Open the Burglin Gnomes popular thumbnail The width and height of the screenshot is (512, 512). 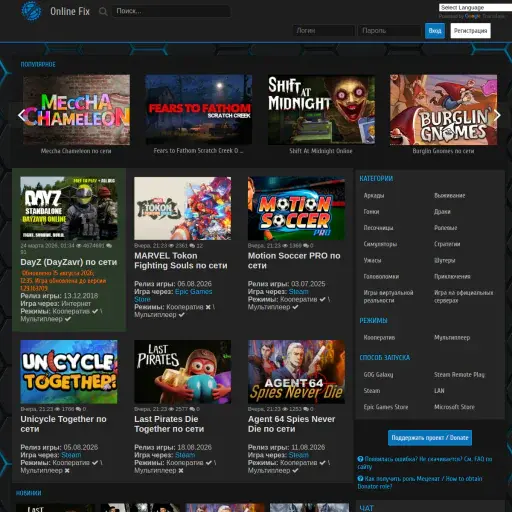(443, 110)
